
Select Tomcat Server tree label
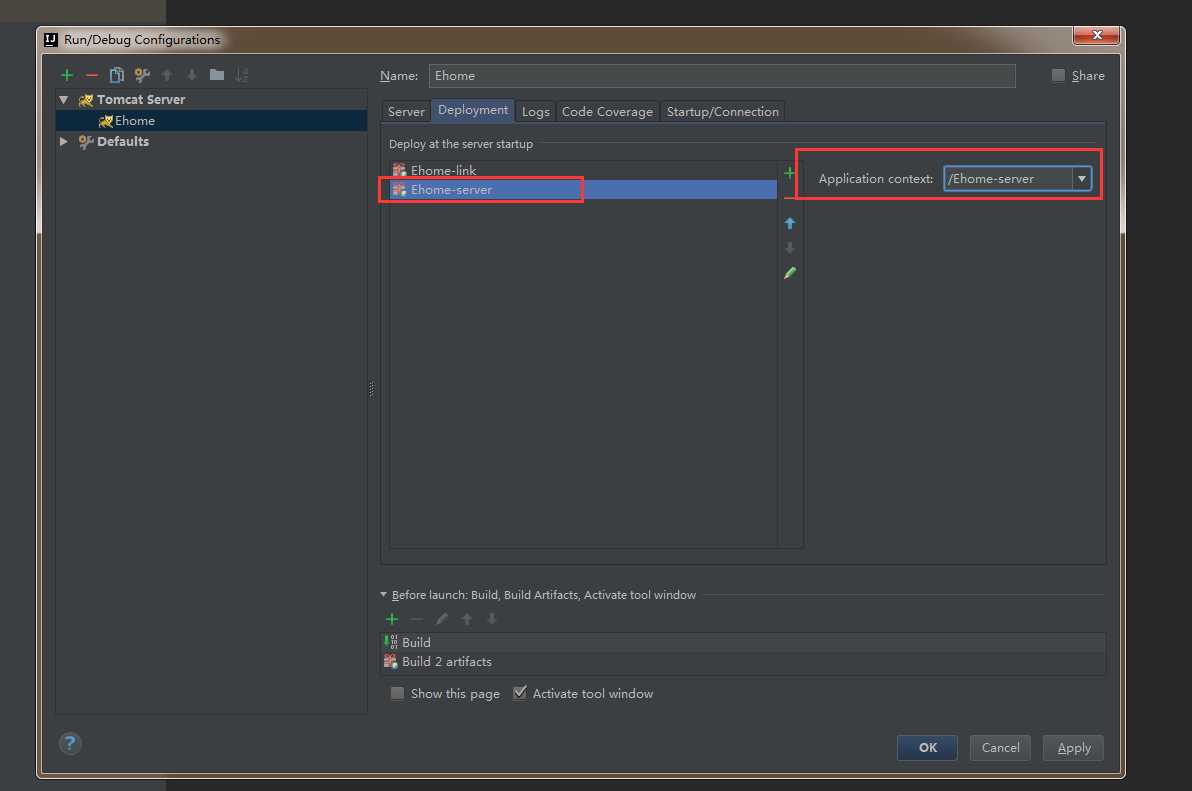tap(141, 100)
